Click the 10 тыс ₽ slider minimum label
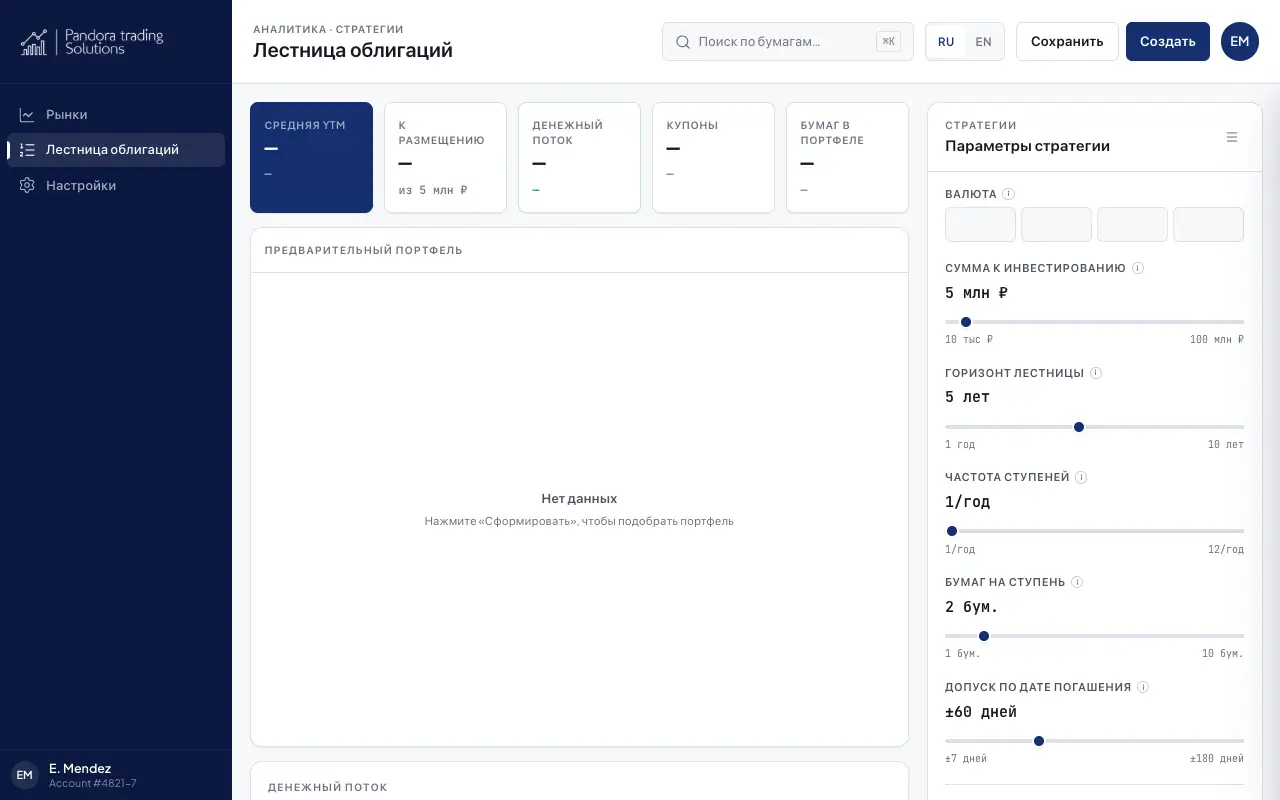Image resolution: width=1280 pixels, height=800 pixels. point(969,340)
